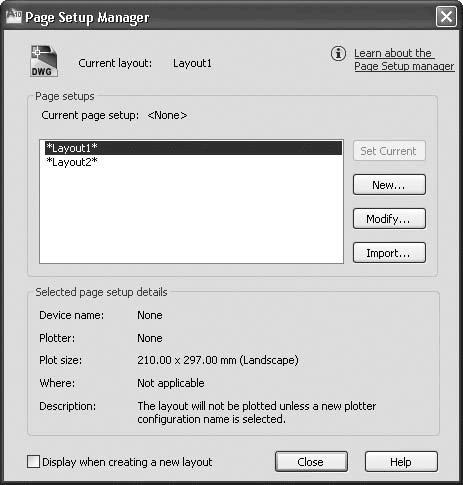Viewport: 463px width, 485px height.
Task: Click the information circle icon
Action: (x=338, y=54)
